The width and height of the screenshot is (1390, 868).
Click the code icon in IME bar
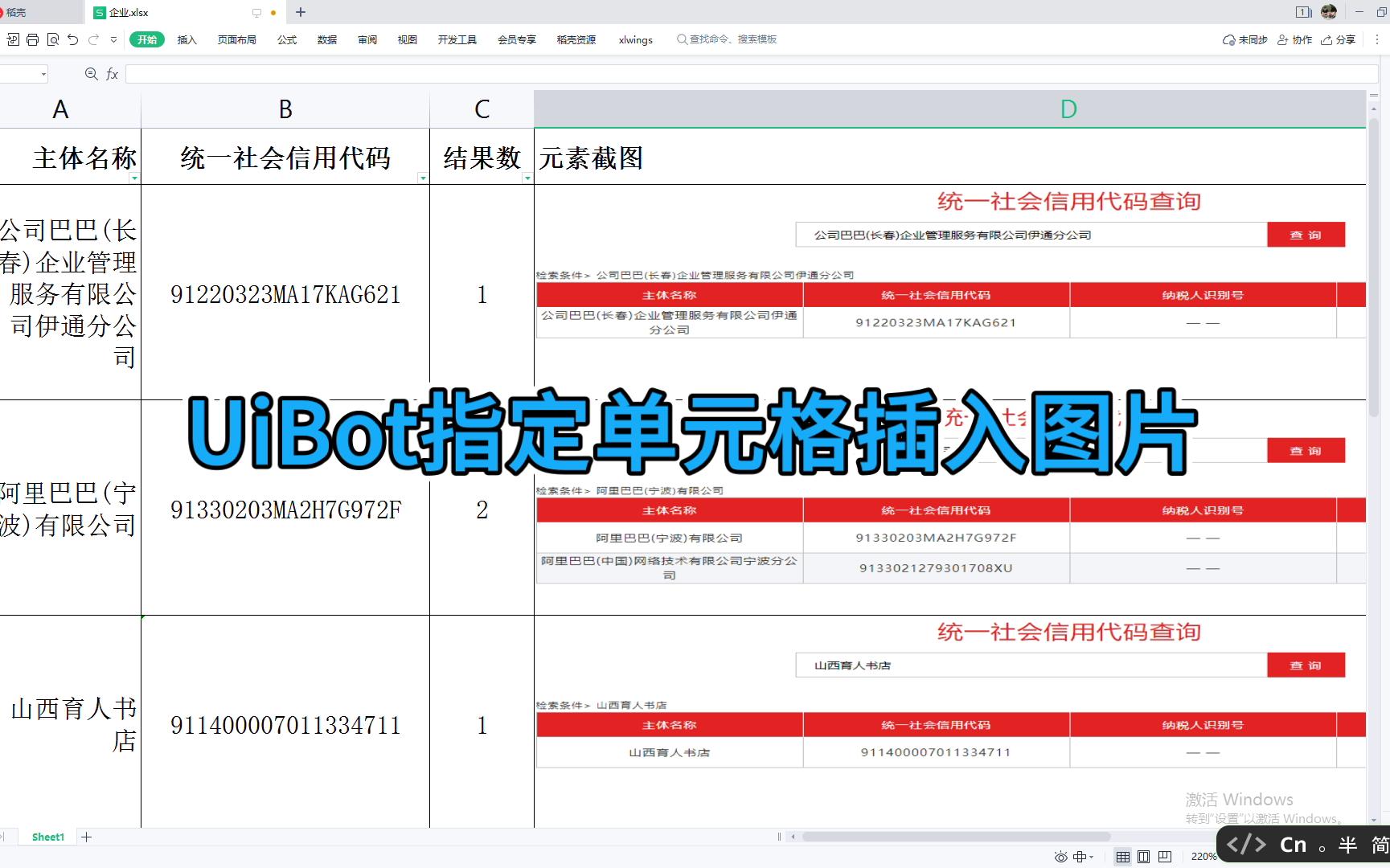coord(1246,845)
